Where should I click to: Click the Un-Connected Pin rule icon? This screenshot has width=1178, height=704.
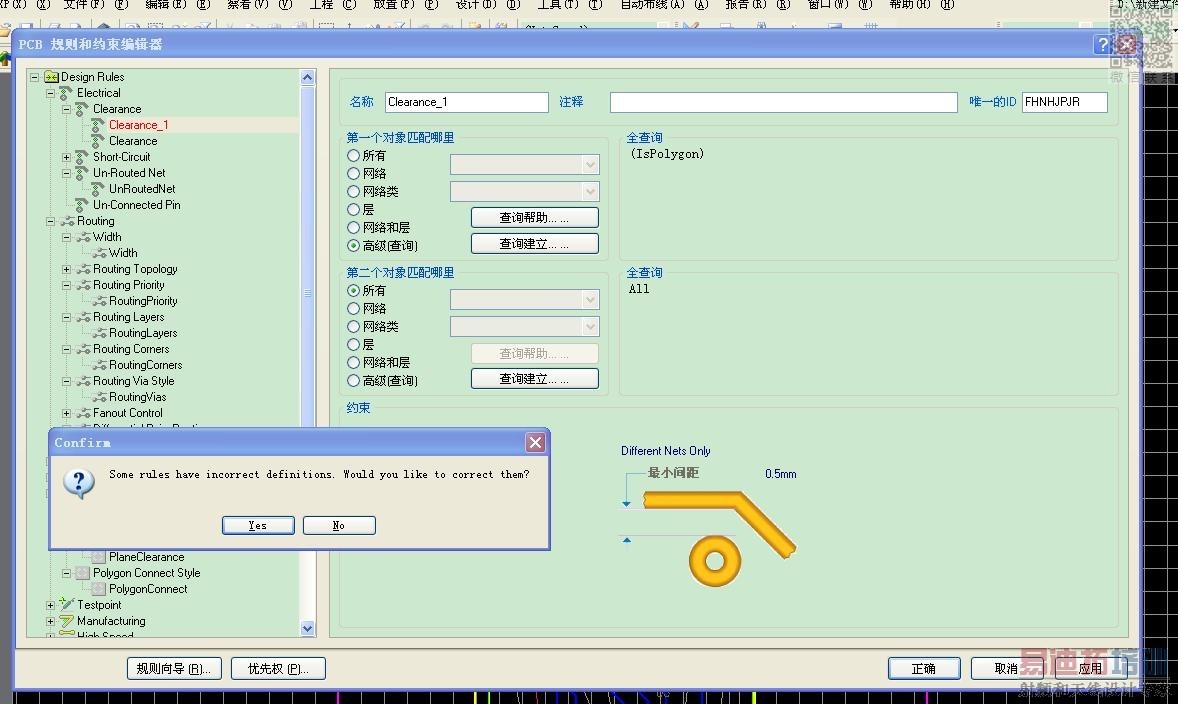(83, 205)
